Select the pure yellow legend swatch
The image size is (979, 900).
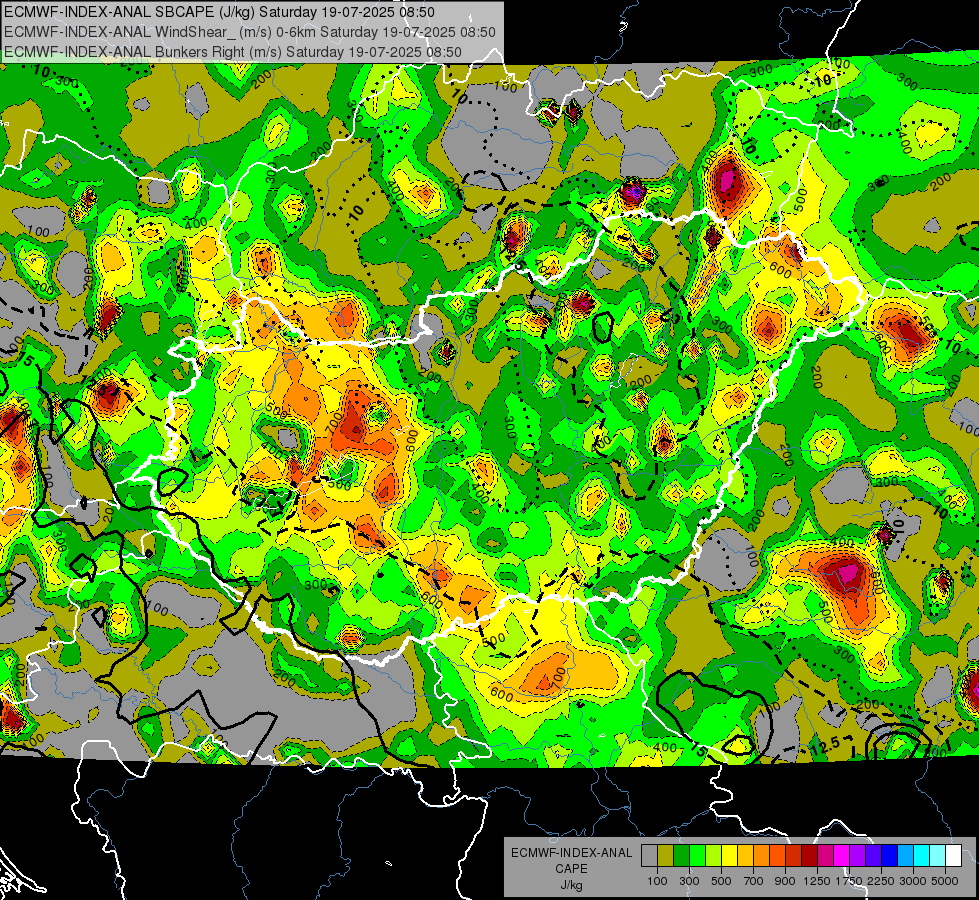[729, 856]
